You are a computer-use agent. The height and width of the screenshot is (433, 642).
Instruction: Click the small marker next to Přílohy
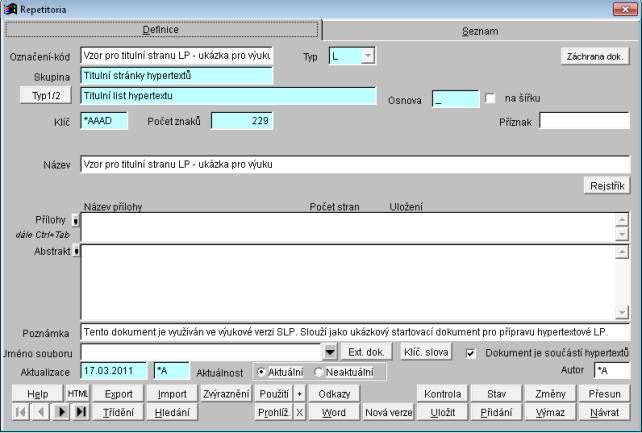[x=76, y=218]
